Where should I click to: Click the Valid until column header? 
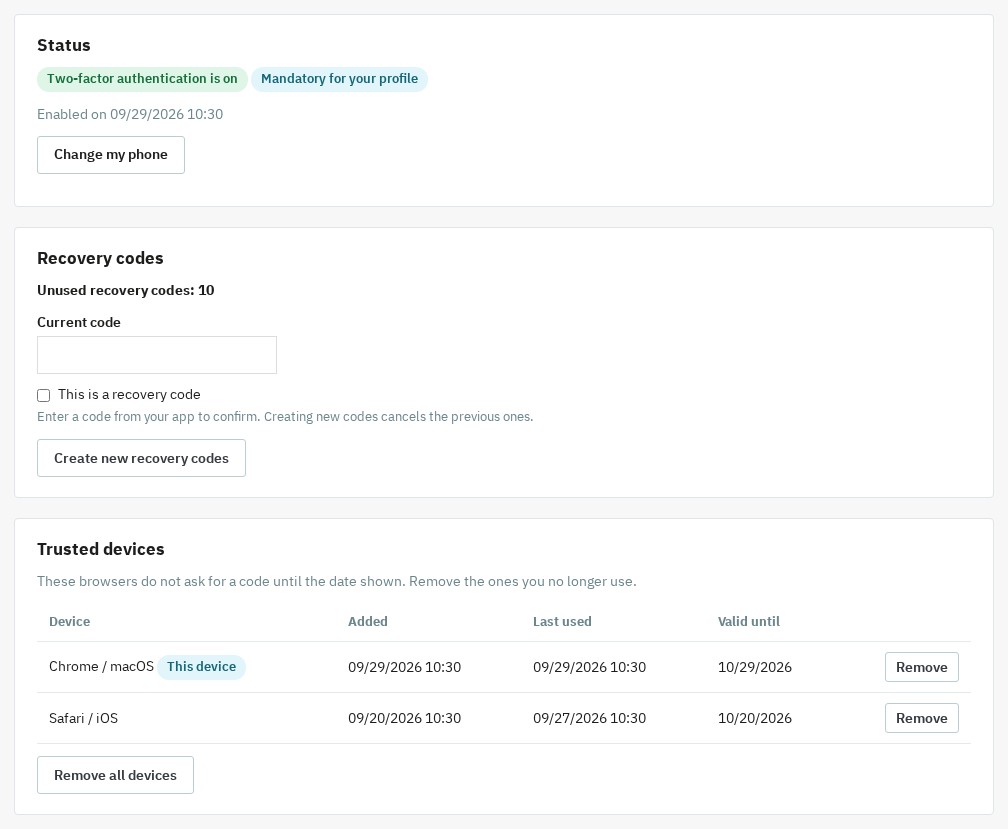(x=748, y=621)
